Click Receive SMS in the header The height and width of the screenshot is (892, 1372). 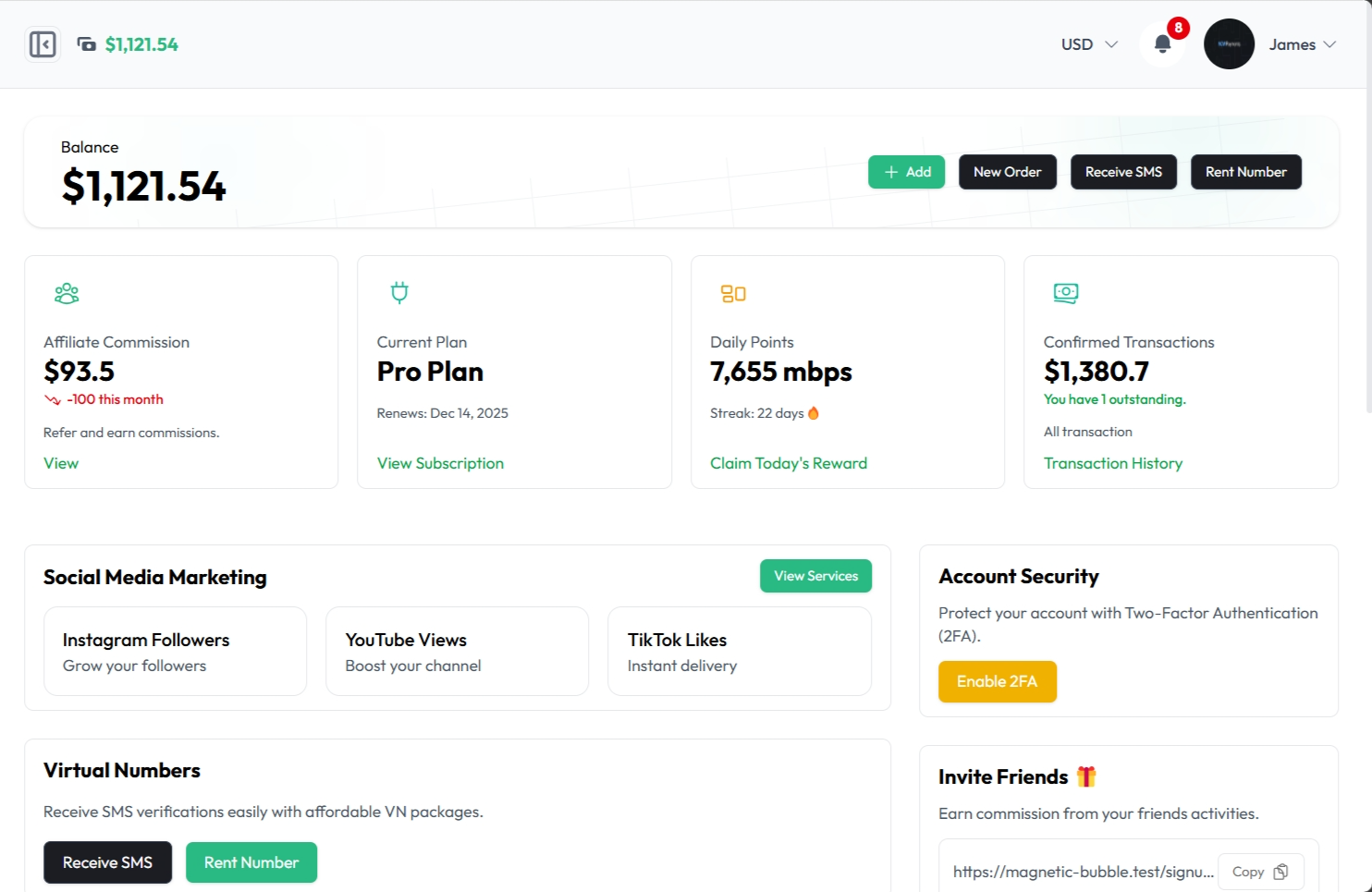[x=1123, y=172]
